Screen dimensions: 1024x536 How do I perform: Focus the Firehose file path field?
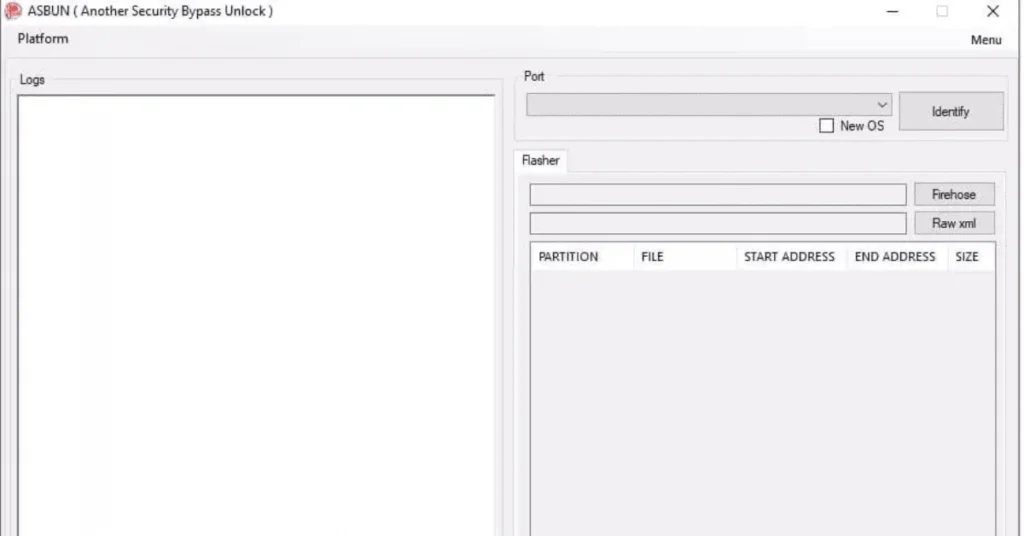[x=718, y=195]
